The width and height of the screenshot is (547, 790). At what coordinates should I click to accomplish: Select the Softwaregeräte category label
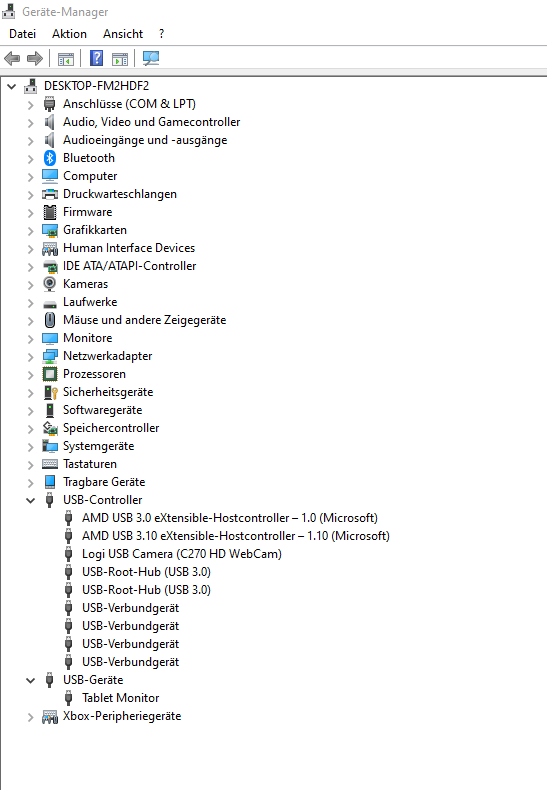pos(102,410)
